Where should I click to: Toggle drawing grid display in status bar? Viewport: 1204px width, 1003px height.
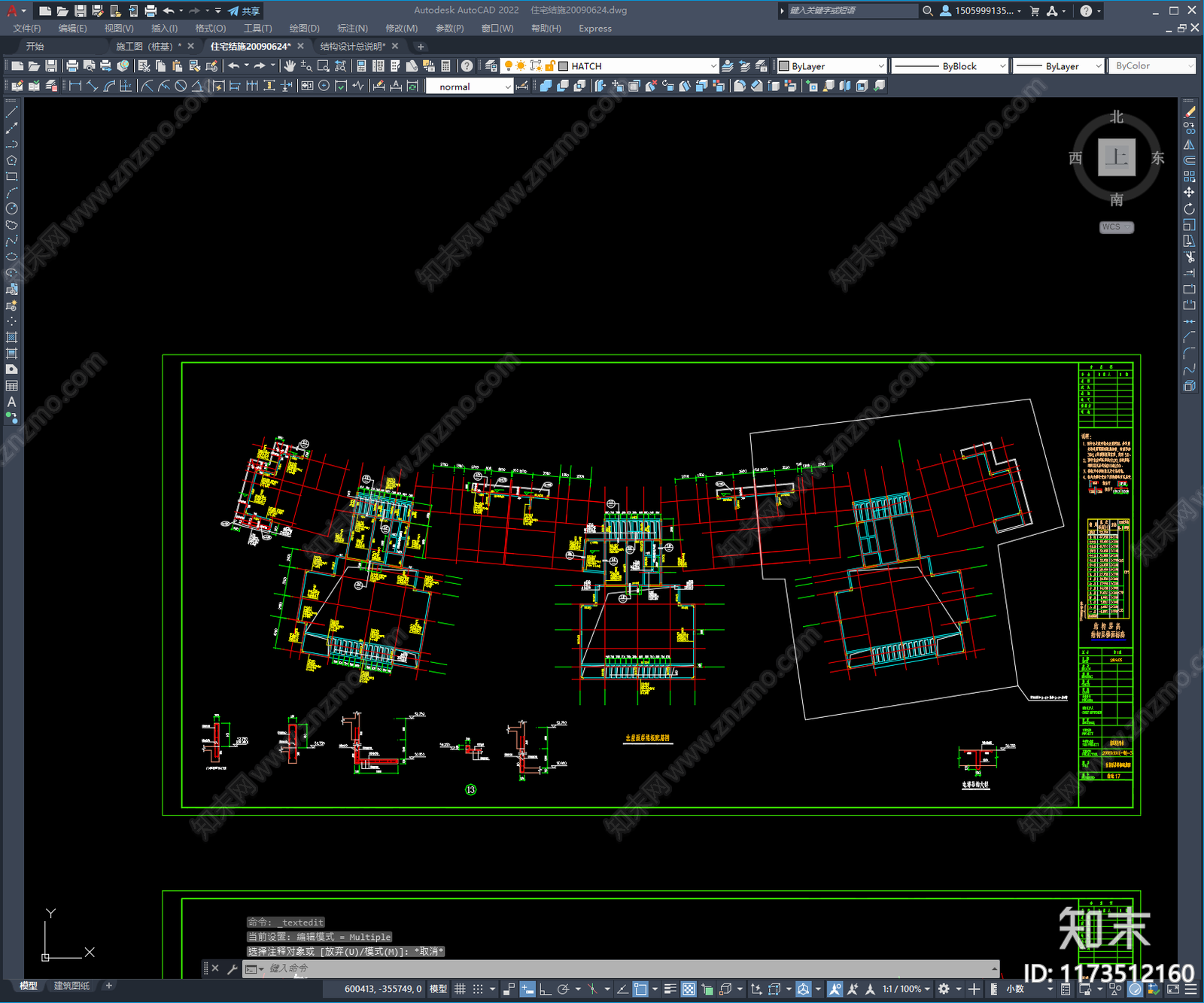pyautogui.click(x=460, y=989)
